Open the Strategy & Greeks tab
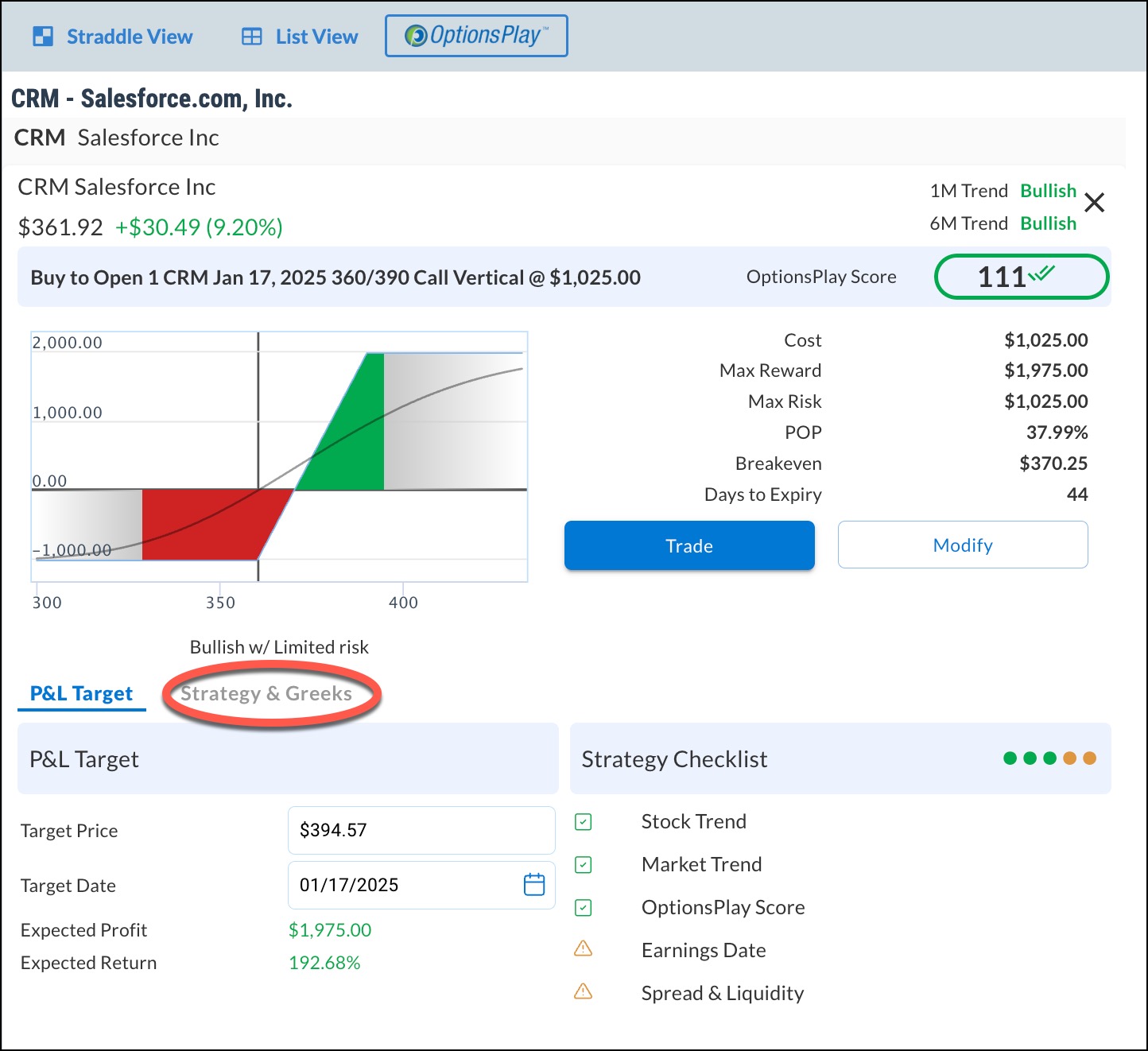Screen dimensions: 1148x1051 pyautogui.click(x=266, y=693)
